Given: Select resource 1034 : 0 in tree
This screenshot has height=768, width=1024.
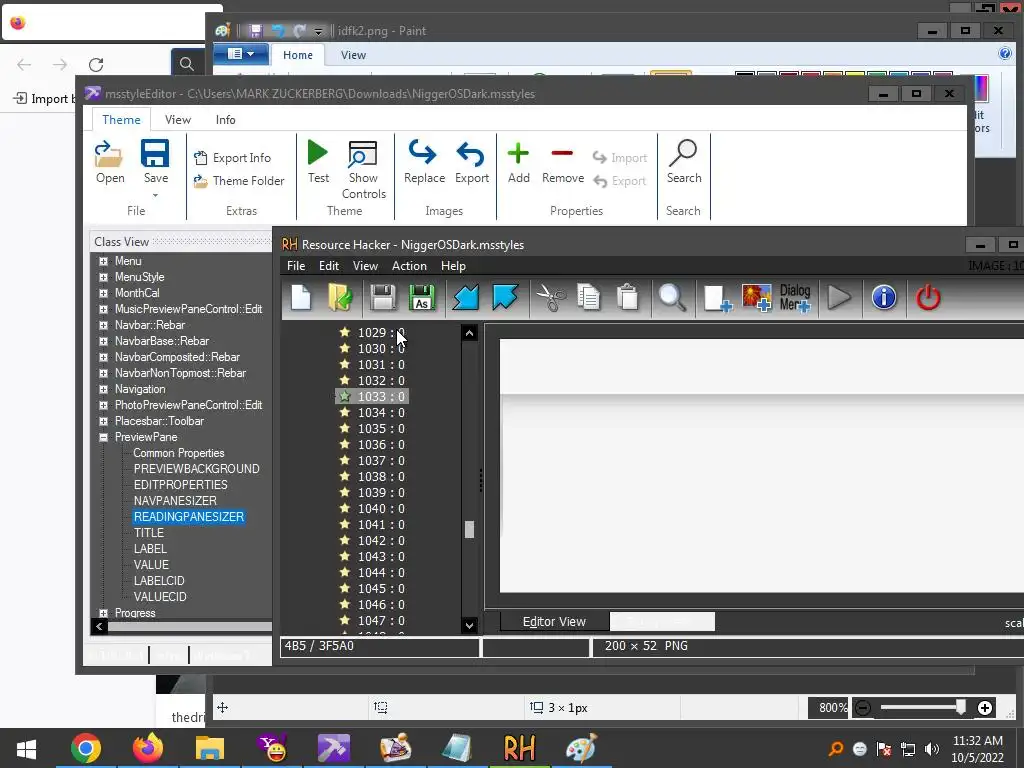Looking at the screenshot, I should [381, 413].
